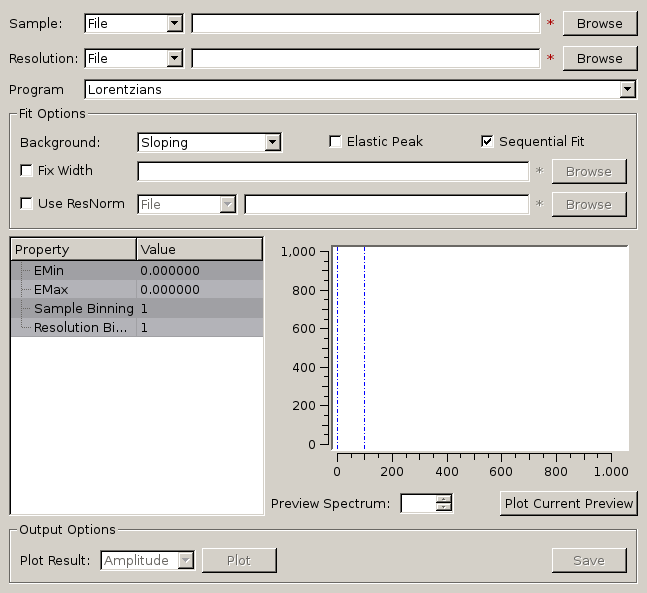Tick the Fix Width checkbox
Screen dimensions: 647x593
(x=27, y=171)
